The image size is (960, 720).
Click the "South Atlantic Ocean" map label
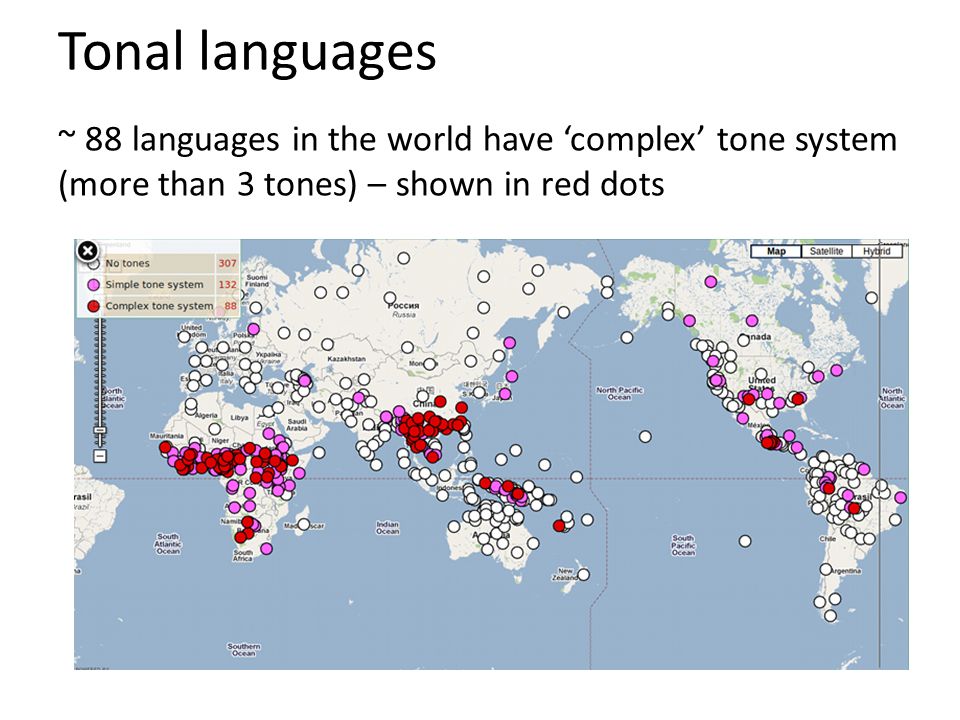click(168, 544)
